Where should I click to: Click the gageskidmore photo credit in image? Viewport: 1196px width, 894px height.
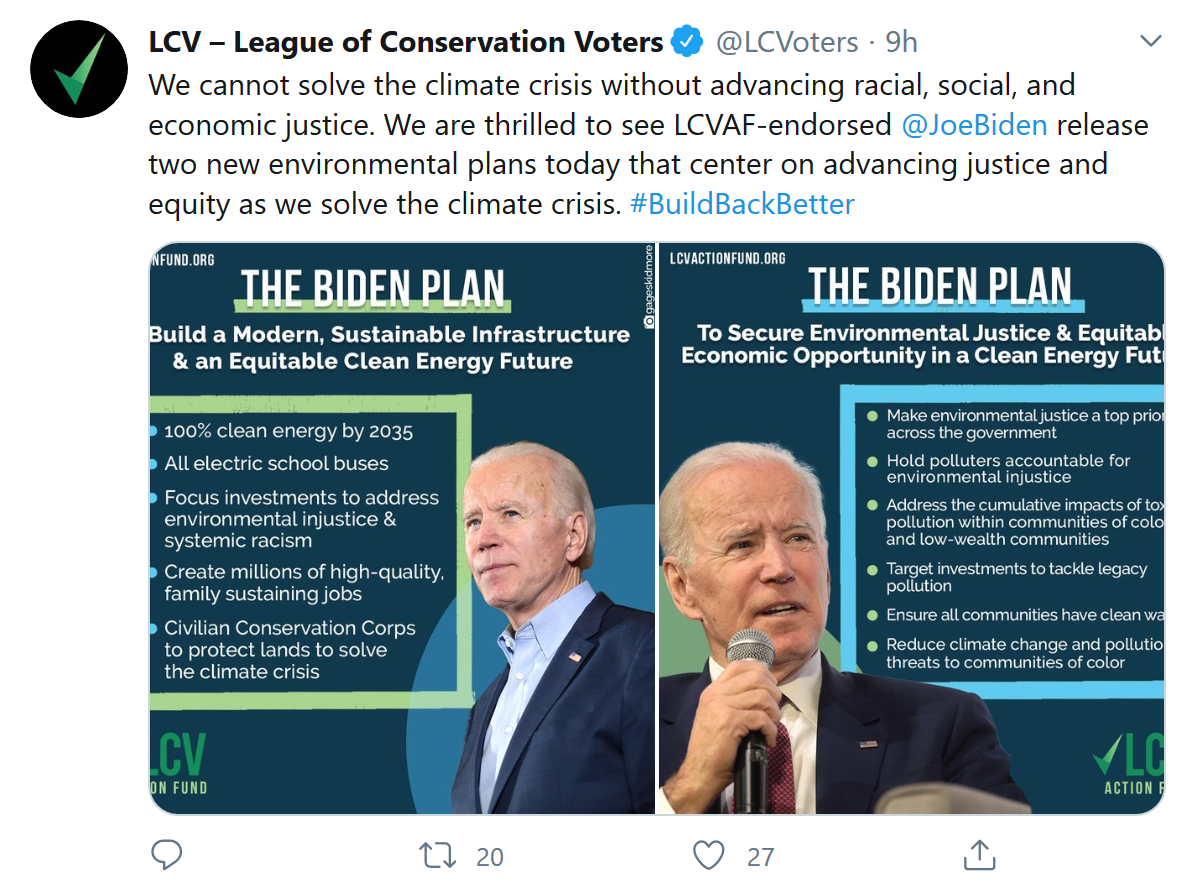pyautogui.click(x=648, y=287)
